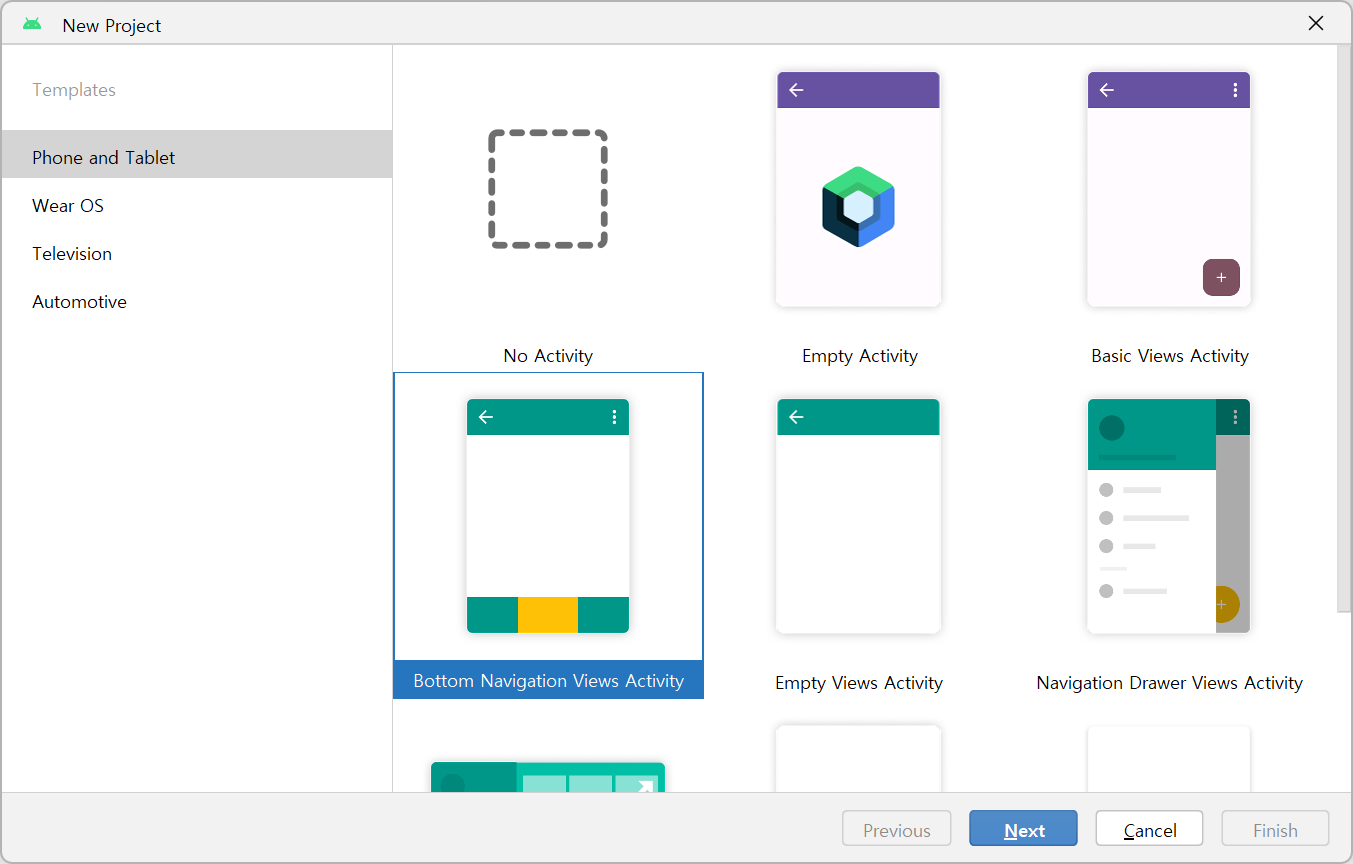The image size is (1353, 864).
Task: Select the Empty Views Activity preview
Action: pyautogui.click(x=858, y=516)
